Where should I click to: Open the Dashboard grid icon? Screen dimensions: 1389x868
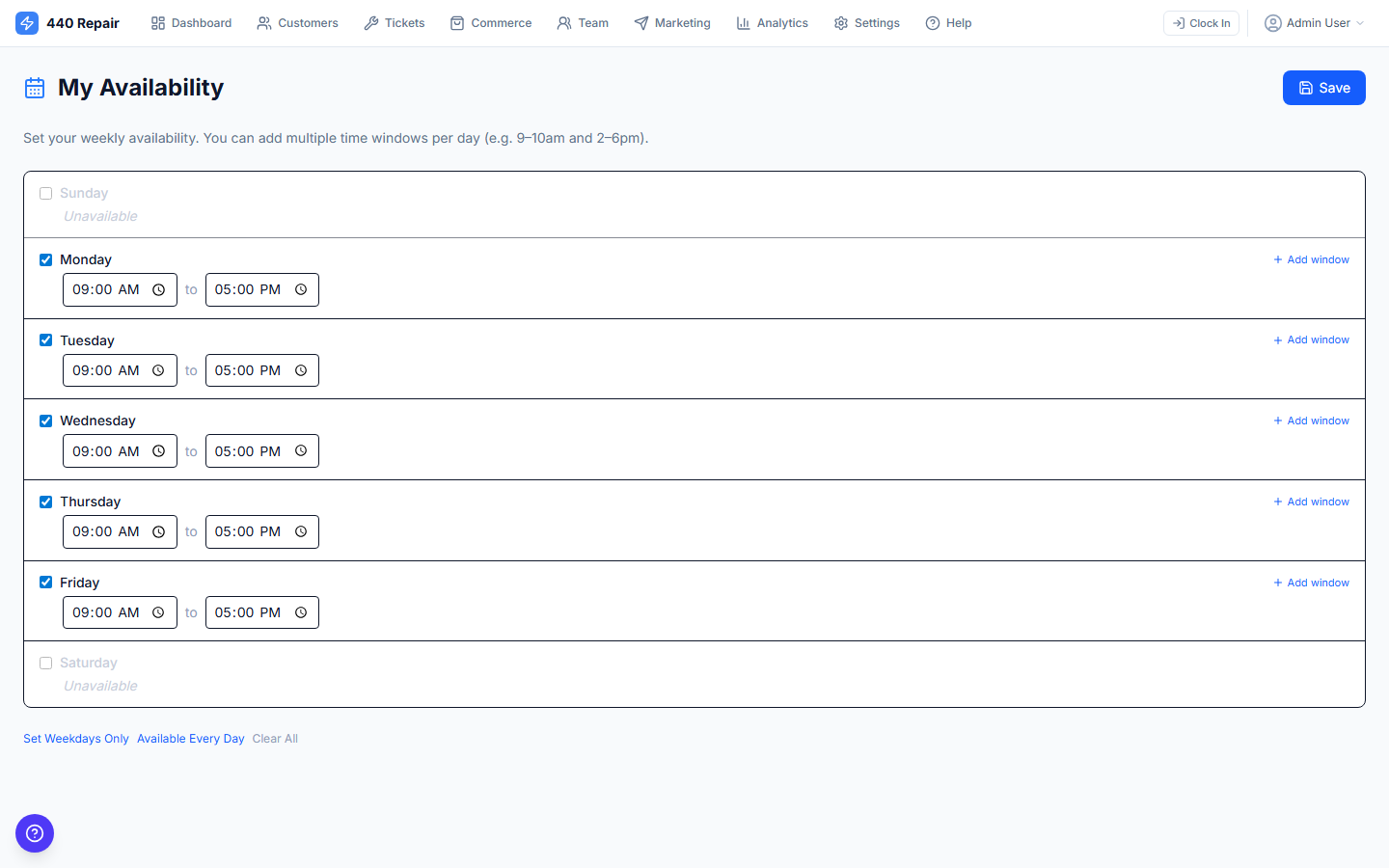click(157, 22)
